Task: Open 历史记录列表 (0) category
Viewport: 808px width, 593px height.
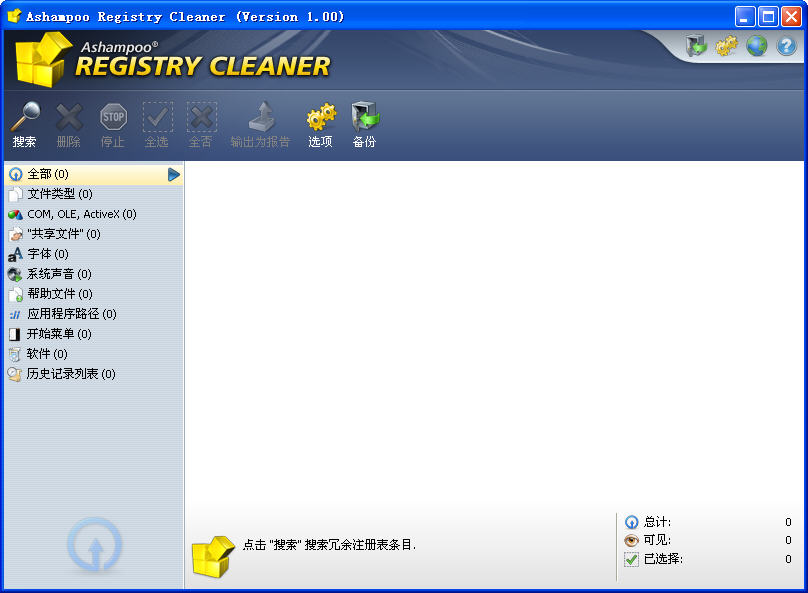Action: click(x=70, y=374)
